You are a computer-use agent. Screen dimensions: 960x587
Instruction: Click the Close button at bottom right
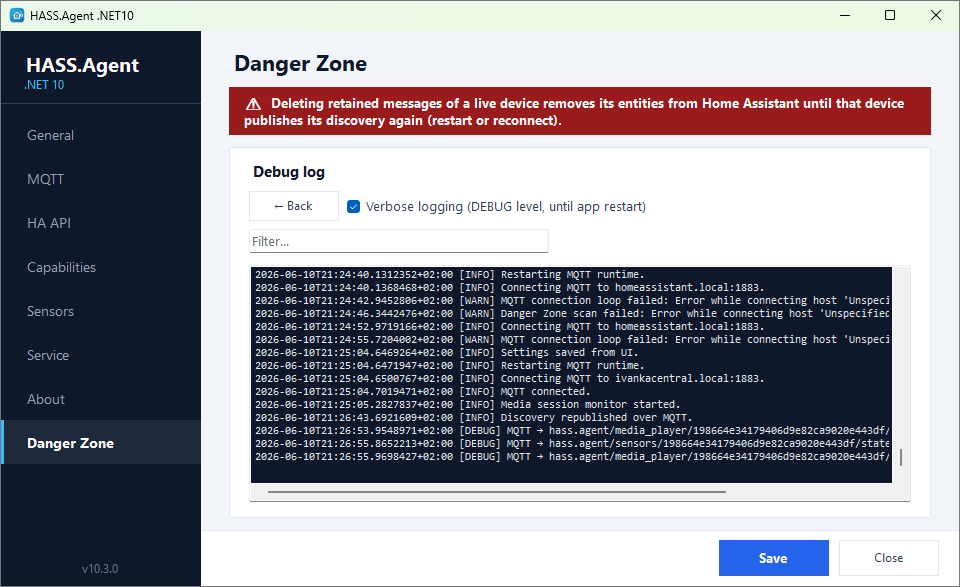[888, 558]
